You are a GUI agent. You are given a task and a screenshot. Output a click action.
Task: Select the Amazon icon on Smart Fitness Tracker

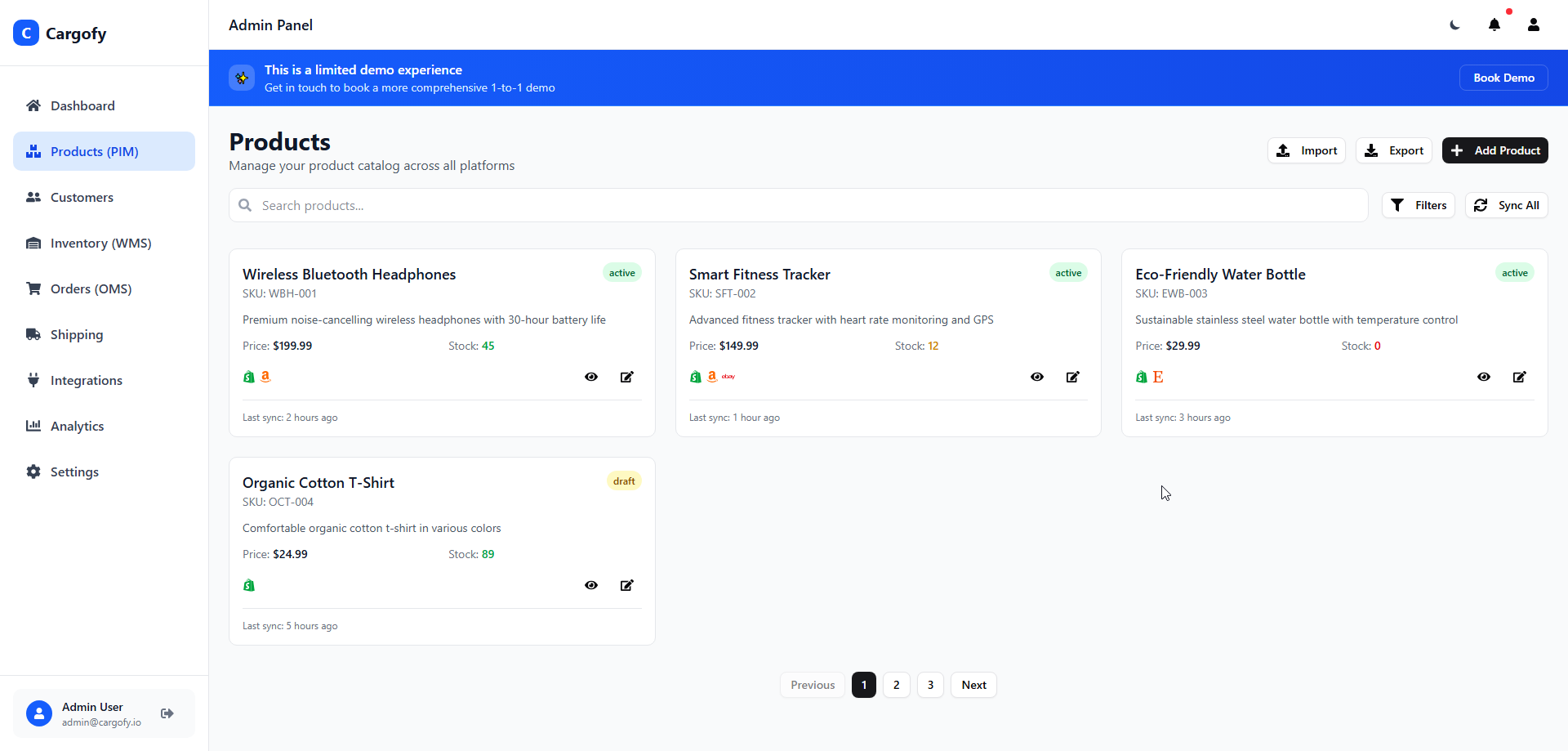pos(712,376)
